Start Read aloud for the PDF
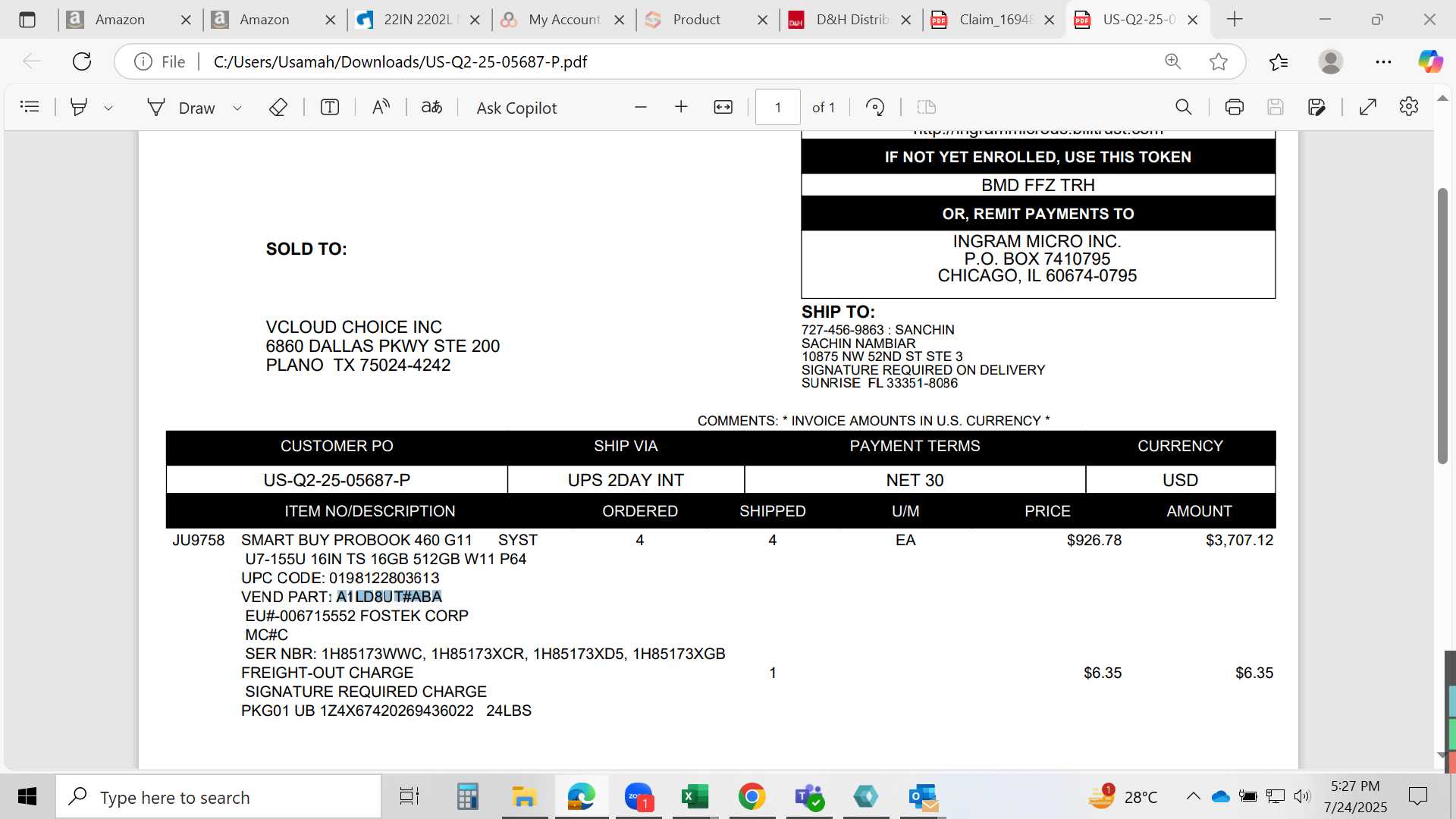Image resolution: width=1456 pixels, height=819 pixels. click(381, 107)
